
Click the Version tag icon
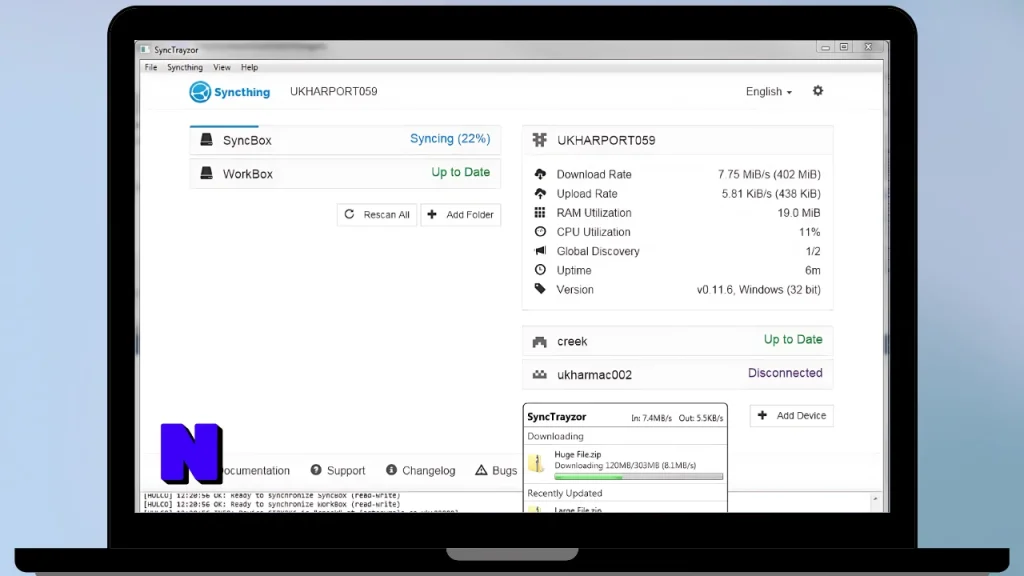[540, 289]
